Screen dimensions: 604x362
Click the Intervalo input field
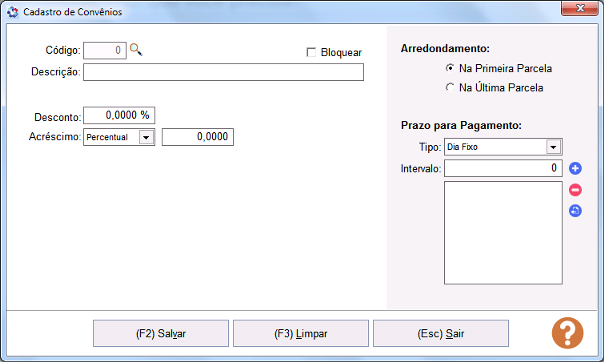pos(503,168)
